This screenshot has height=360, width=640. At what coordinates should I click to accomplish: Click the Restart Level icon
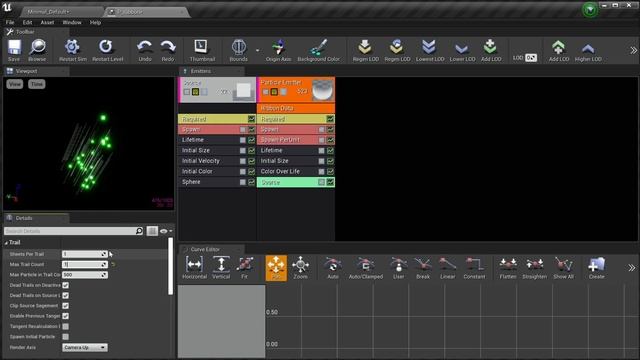point(107,50)
